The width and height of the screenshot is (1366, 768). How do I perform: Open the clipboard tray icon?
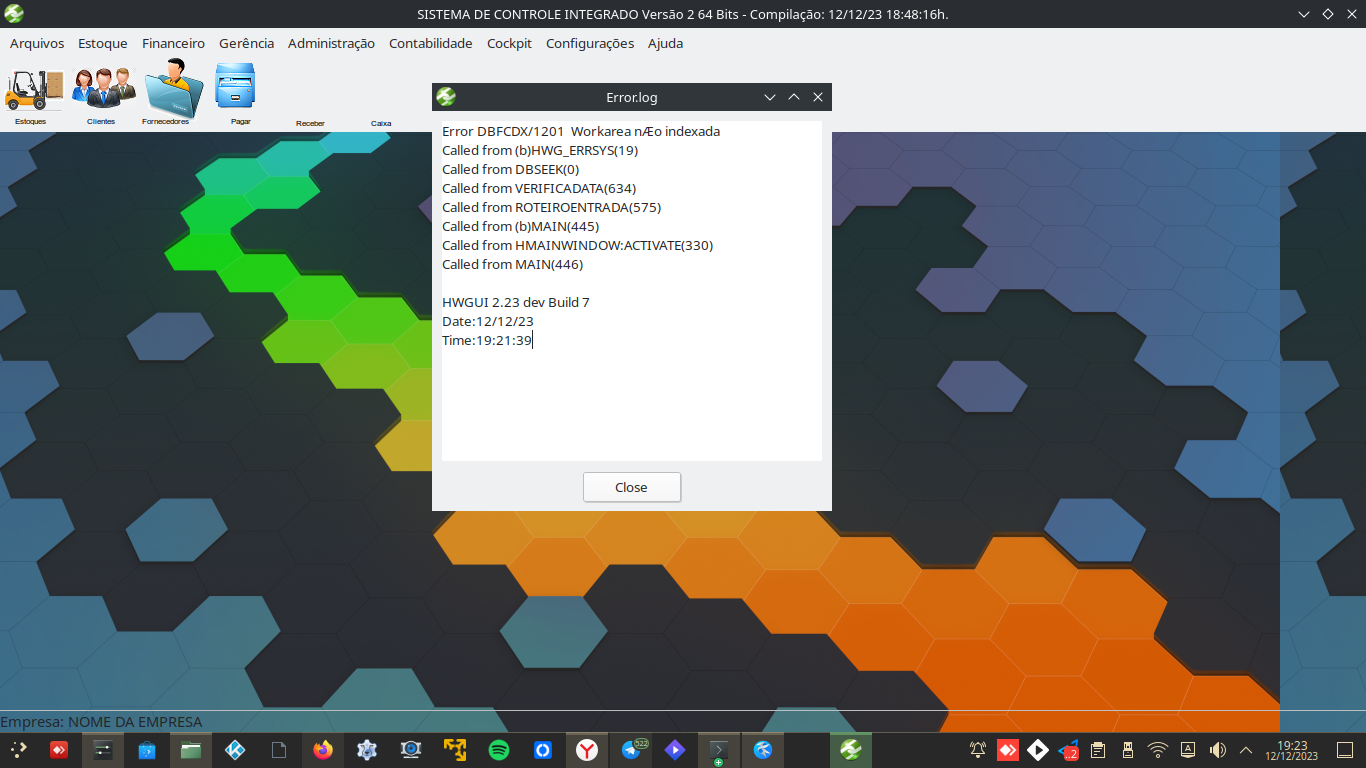(1098, 749)
